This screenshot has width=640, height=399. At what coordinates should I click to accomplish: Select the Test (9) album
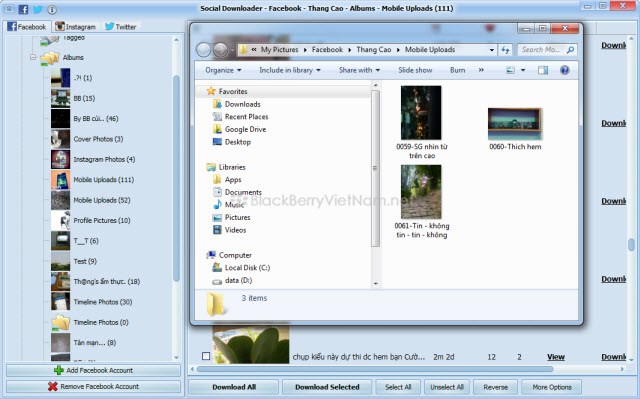point(85,262)
